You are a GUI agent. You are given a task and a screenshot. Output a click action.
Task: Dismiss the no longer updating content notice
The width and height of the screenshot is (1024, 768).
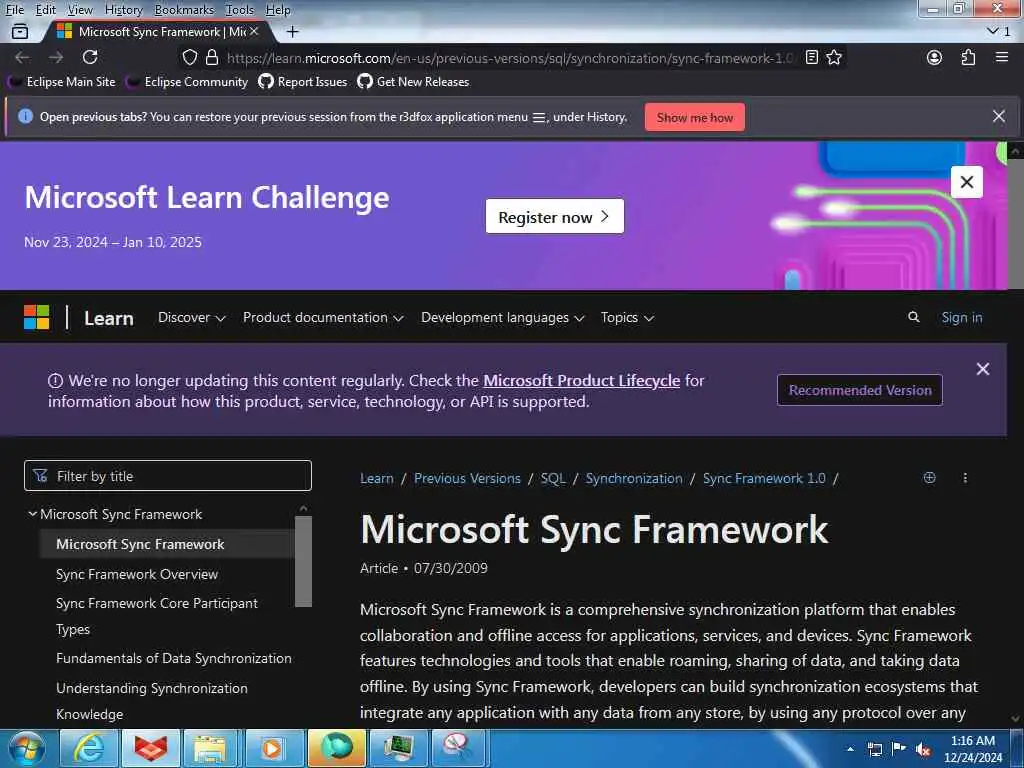tap(982, 369)
